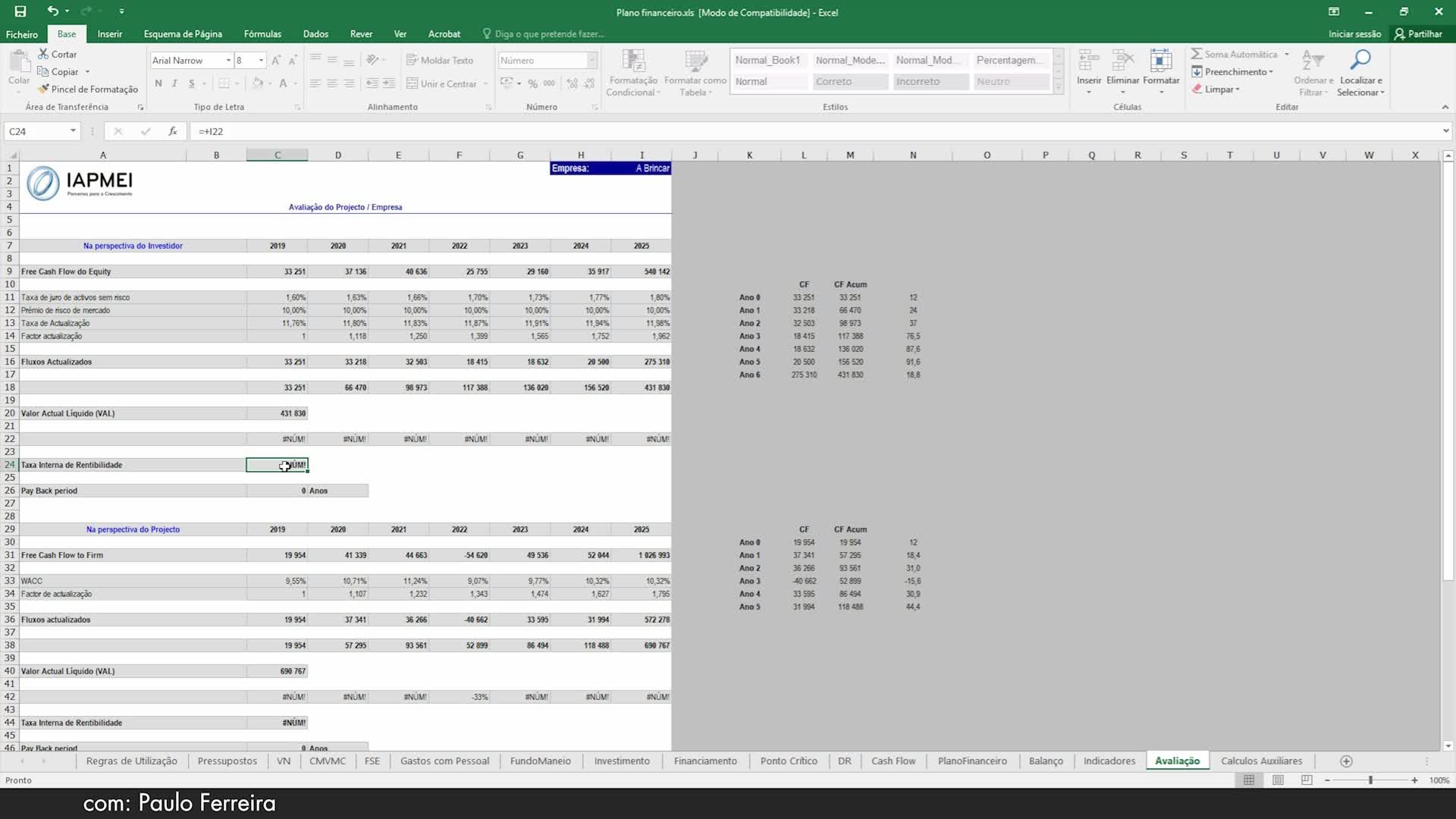The width and height of the screenshot is (1456, 819).
Task: Click the Copiar copy icon
Action: click(43, 71)
